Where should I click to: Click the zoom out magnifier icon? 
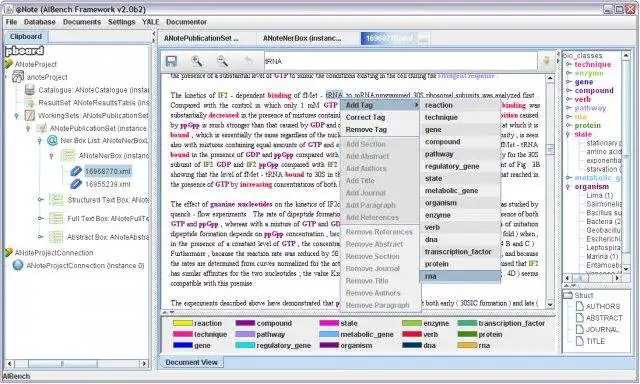point(222,61)
